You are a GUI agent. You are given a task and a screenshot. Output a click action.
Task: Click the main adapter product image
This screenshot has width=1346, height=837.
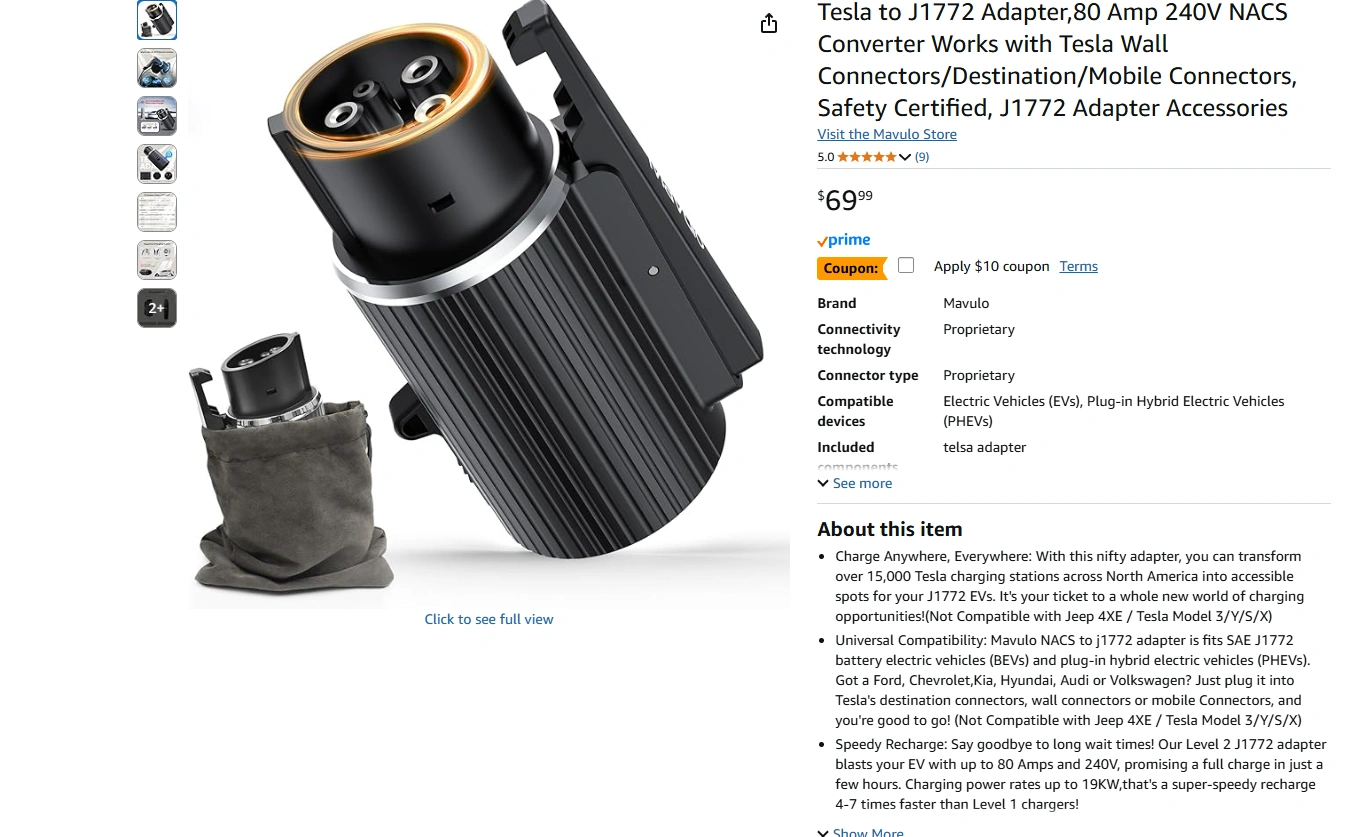(489, 300)
